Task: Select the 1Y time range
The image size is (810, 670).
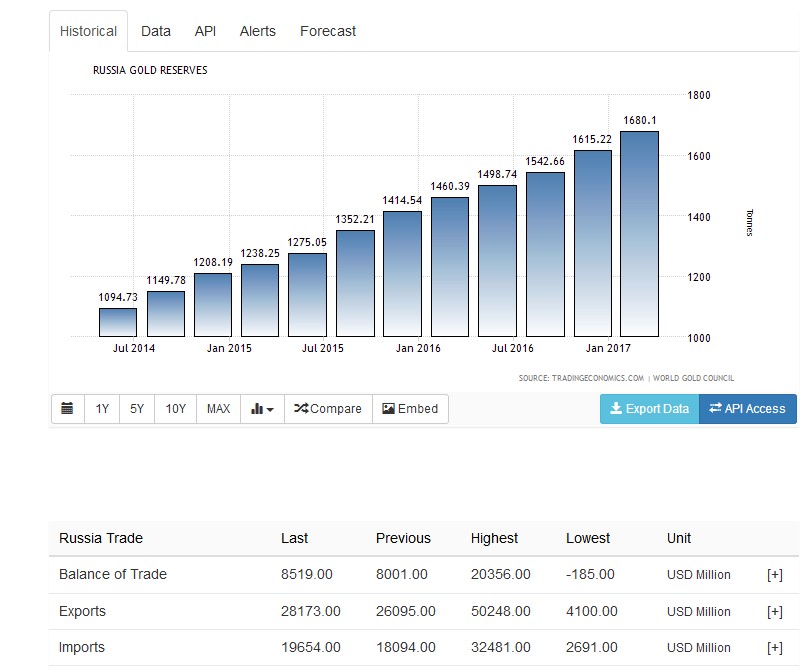Action: tap(102, 409)
